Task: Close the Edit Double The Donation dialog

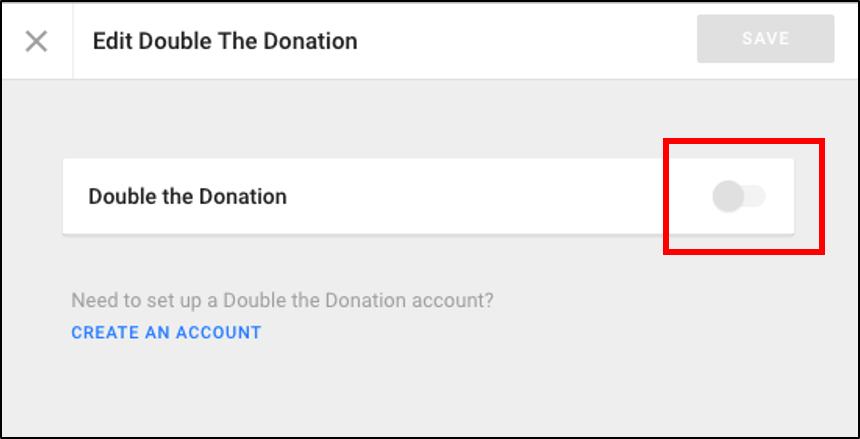Action: (36, 41)
